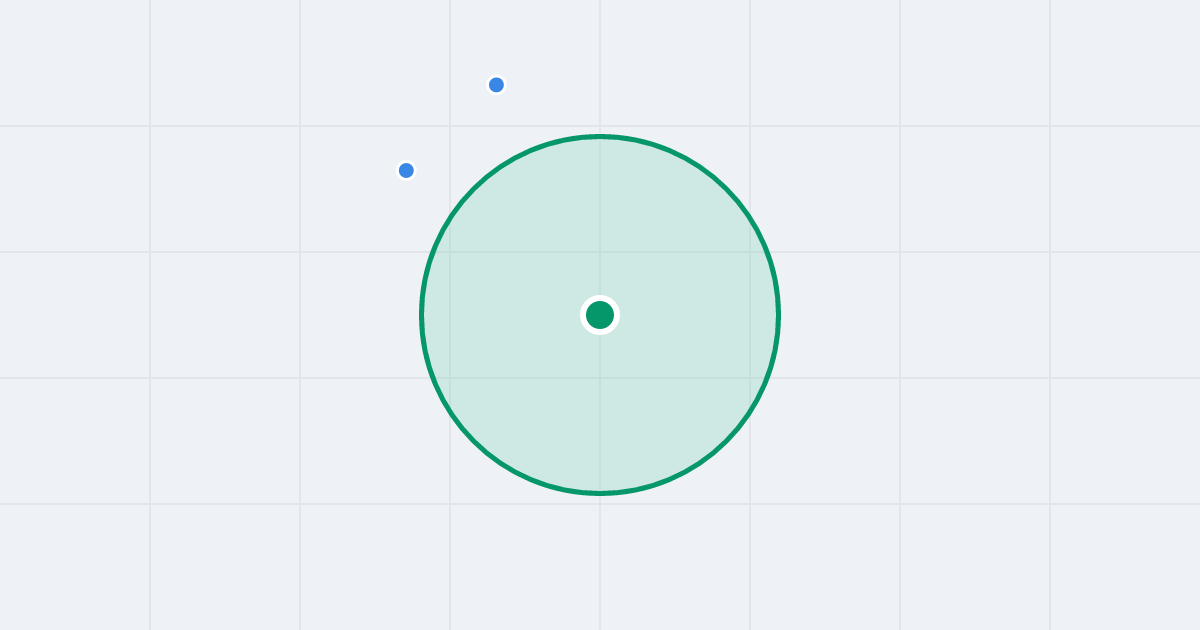Click the green center marker of the circle

point(600,315)
